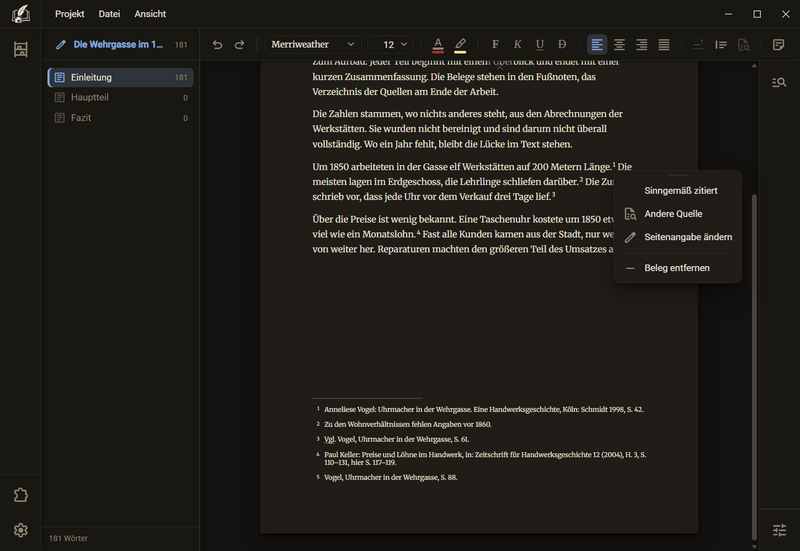Open the bookshelf icon in left rail
The height and width of the screenshot is (551, 800).
pos(20,49)
